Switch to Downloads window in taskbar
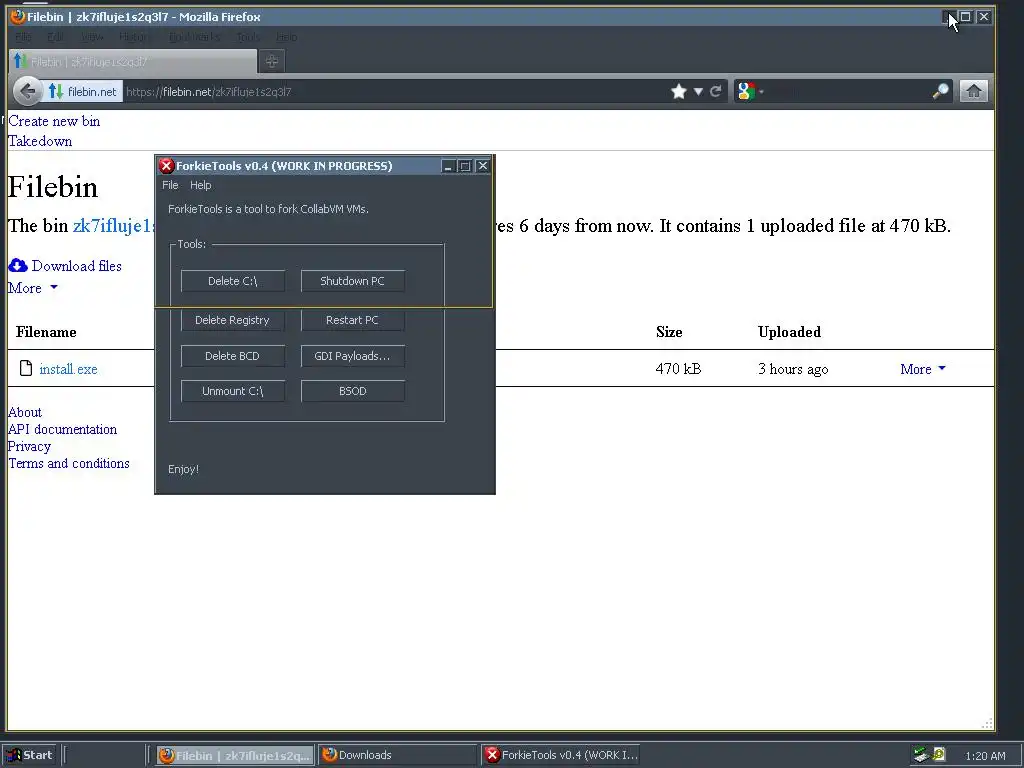 397,755
